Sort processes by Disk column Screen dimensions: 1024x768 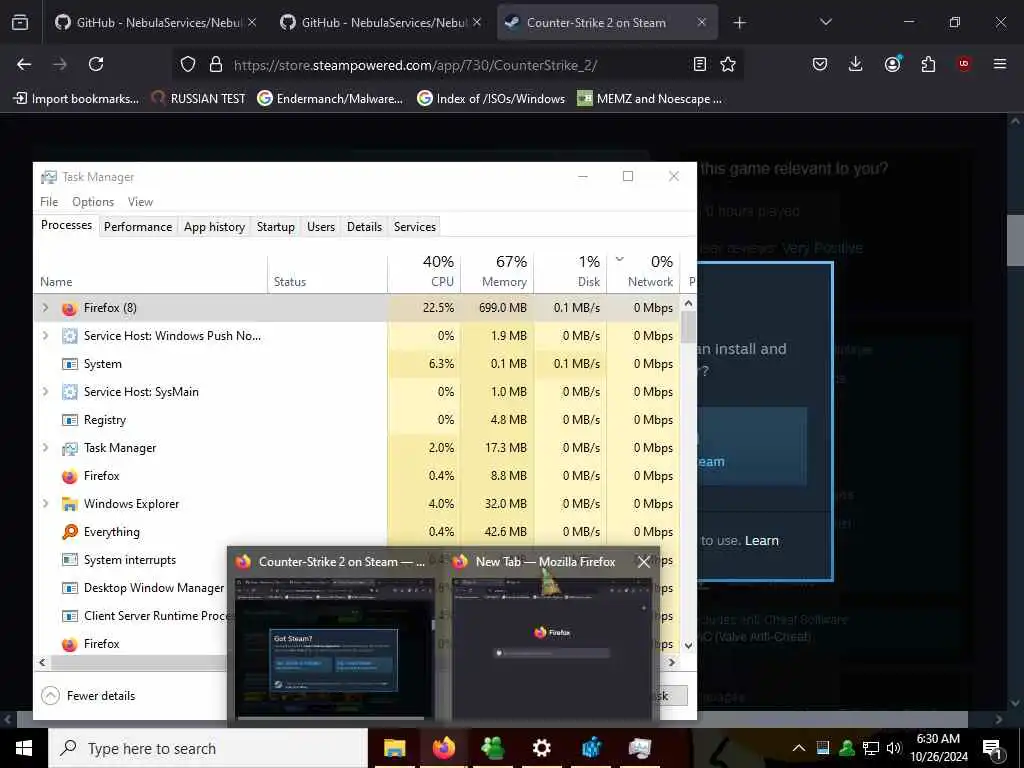pyautogui.click(x=571, y=271)
